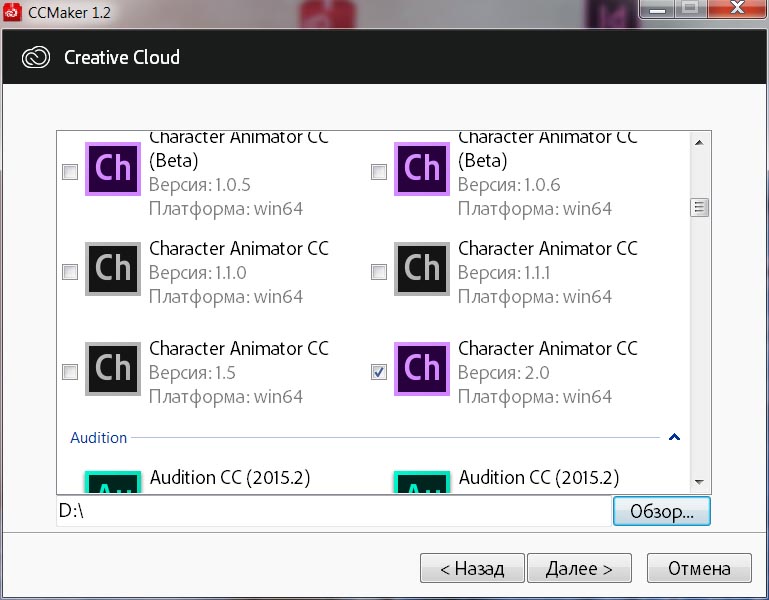Proceed with the Далее button
This screenshot has width=769, height=600.
point(579,568)
